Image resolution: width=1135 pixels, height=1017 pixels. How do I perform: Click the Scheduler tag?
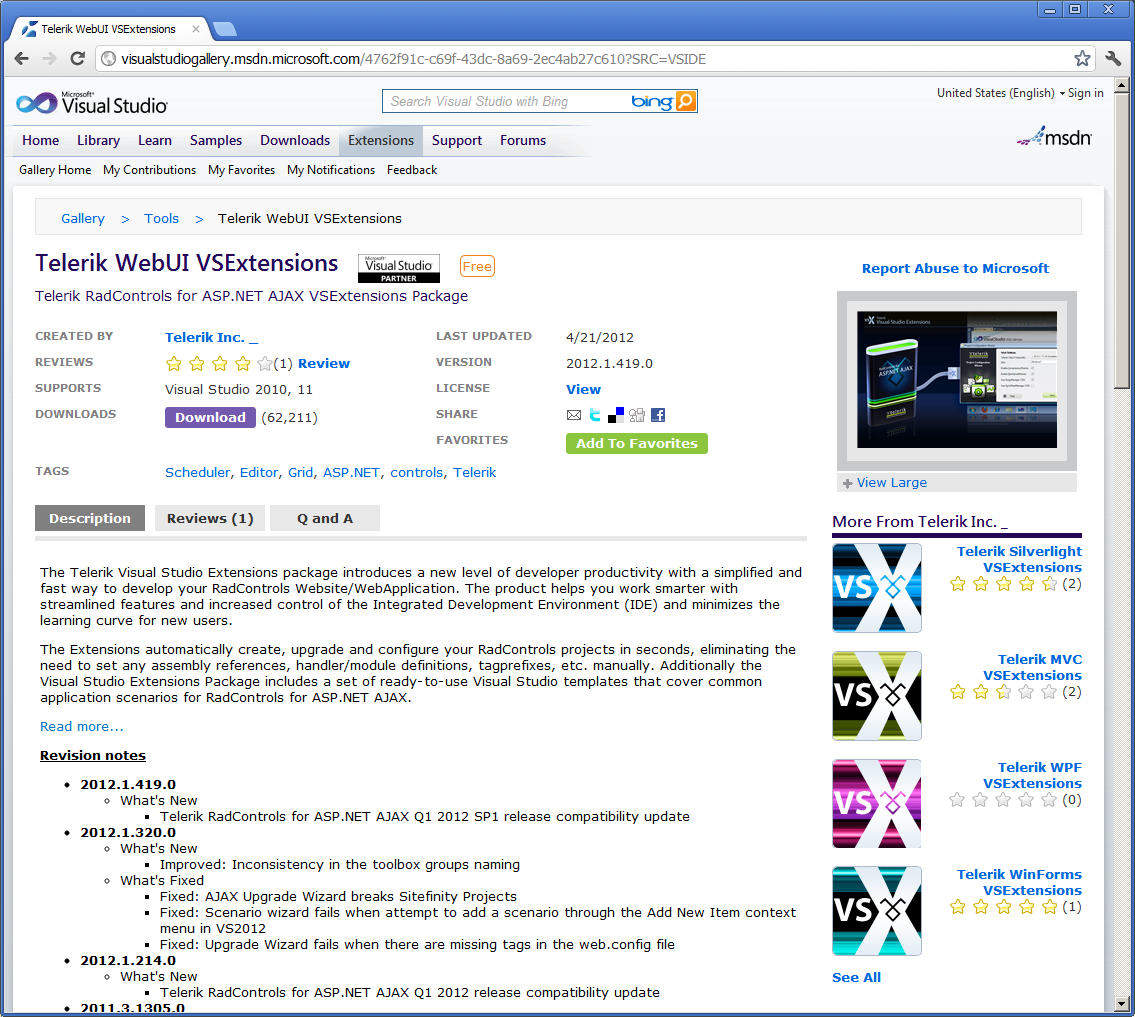click(x=198, y=473)
